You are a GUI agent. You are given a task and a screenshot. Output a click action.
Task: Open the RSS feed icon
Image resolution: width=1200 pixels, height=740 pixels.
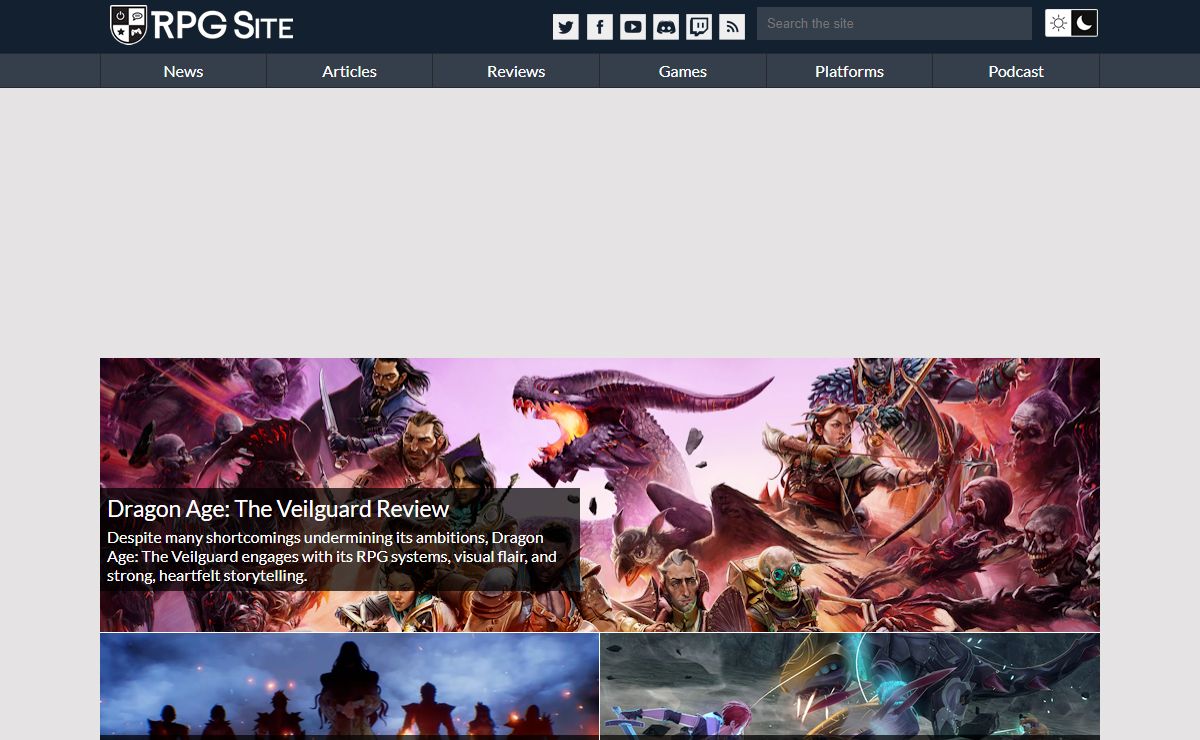732,27
